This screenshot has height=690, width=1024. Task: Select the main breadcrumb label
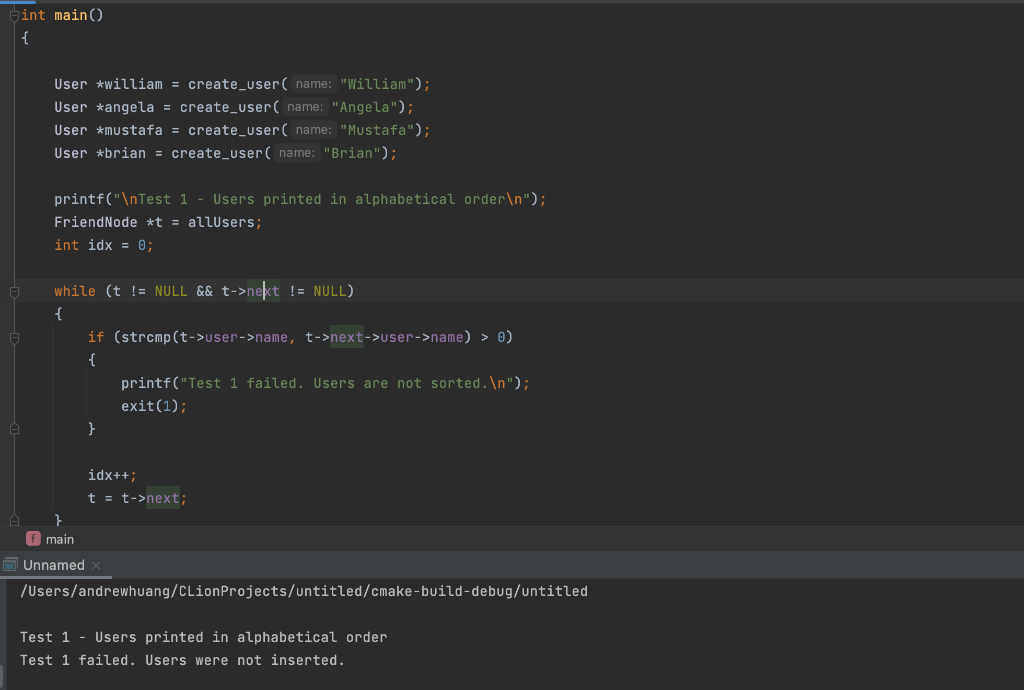(58, 539)
